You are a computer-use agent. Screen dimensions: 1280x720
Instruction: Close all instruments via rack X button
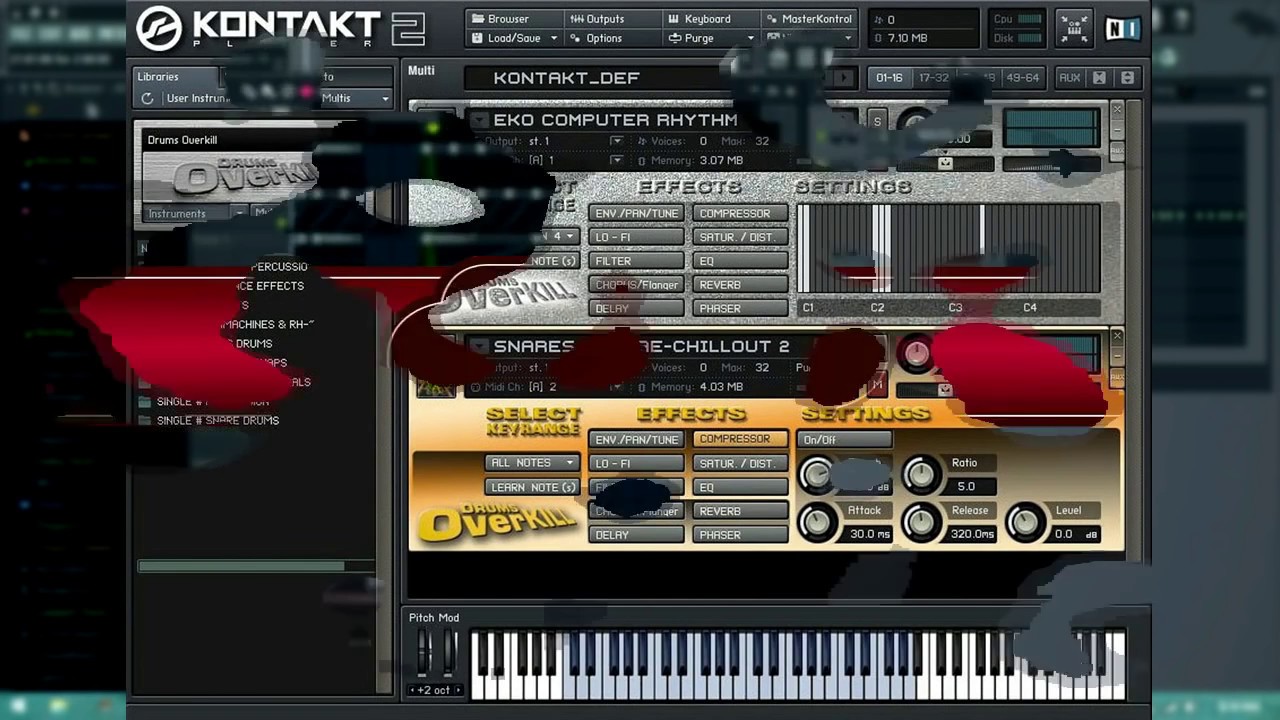click(1099, 78)
